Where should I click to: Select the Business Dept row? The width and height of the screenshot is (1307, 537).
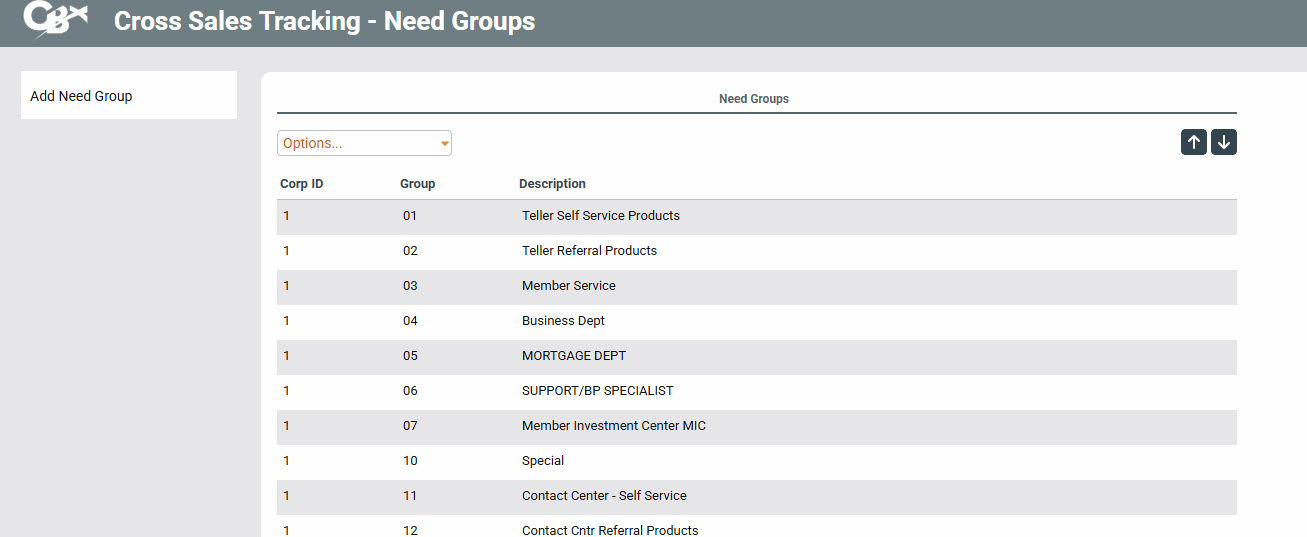563,321
